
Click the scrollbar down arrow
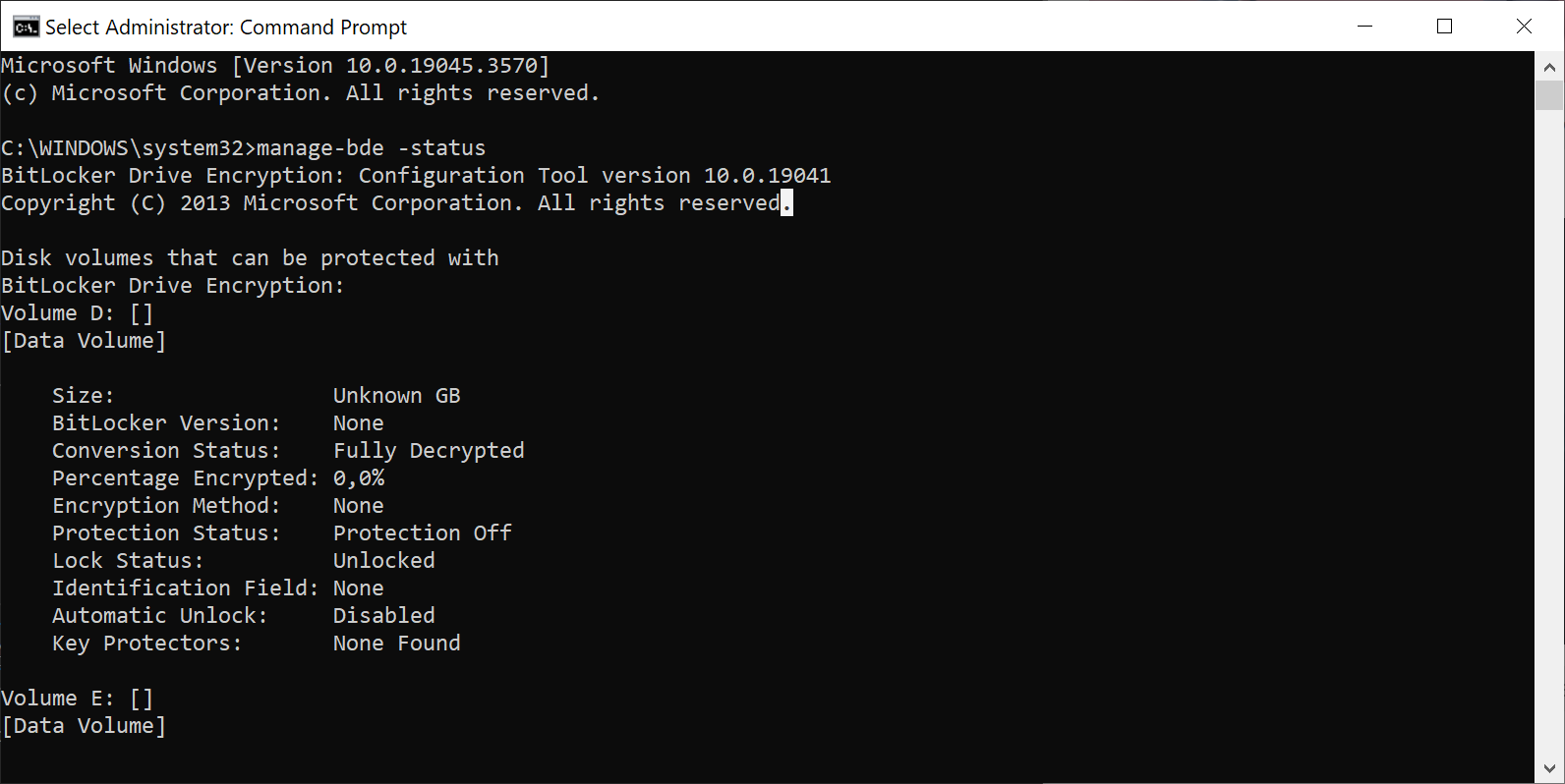pyautogui.click(x=1549, y=769)
